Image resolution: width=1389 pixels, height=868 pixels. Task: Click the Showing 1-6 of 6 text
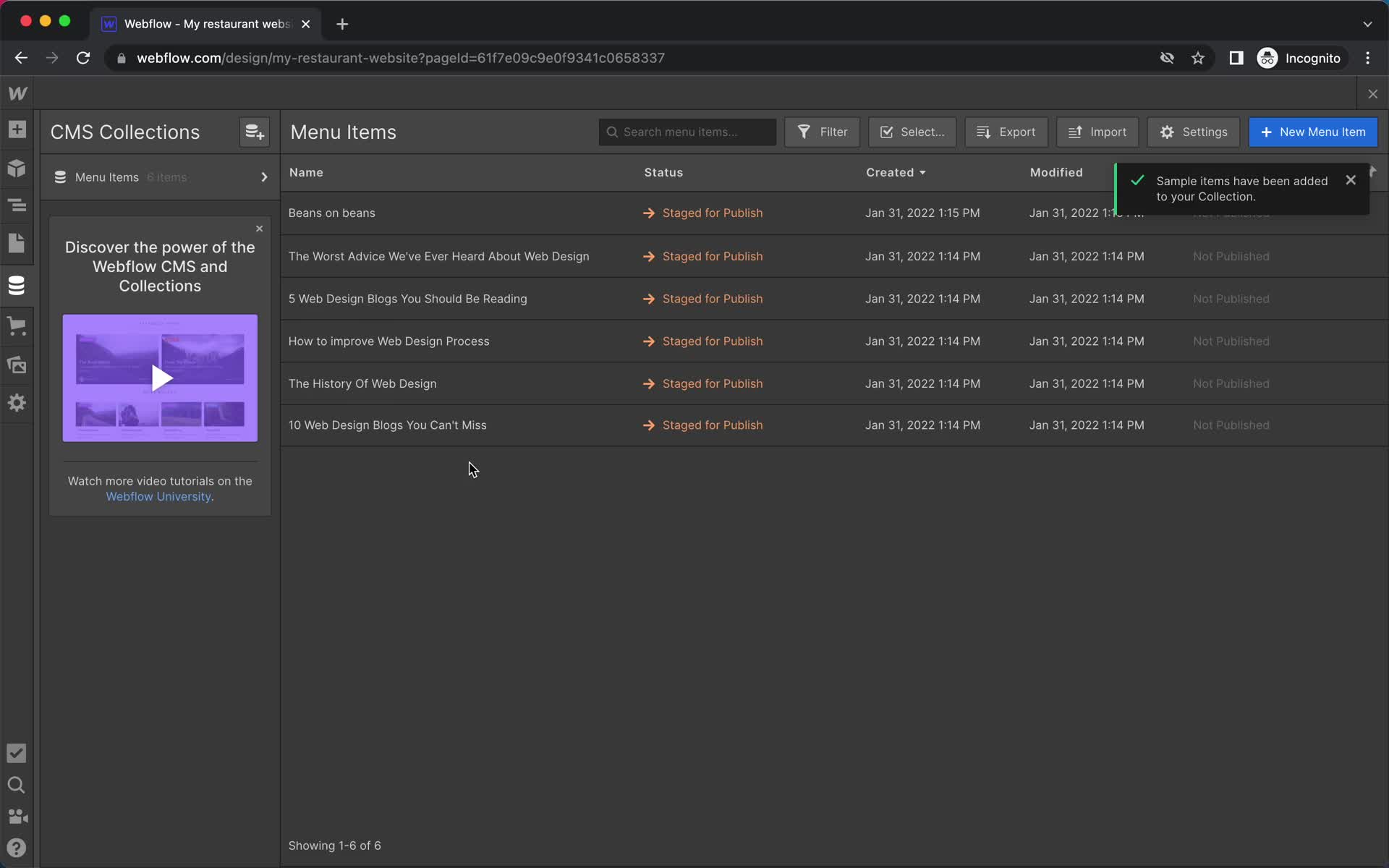(x=334, y=846)
